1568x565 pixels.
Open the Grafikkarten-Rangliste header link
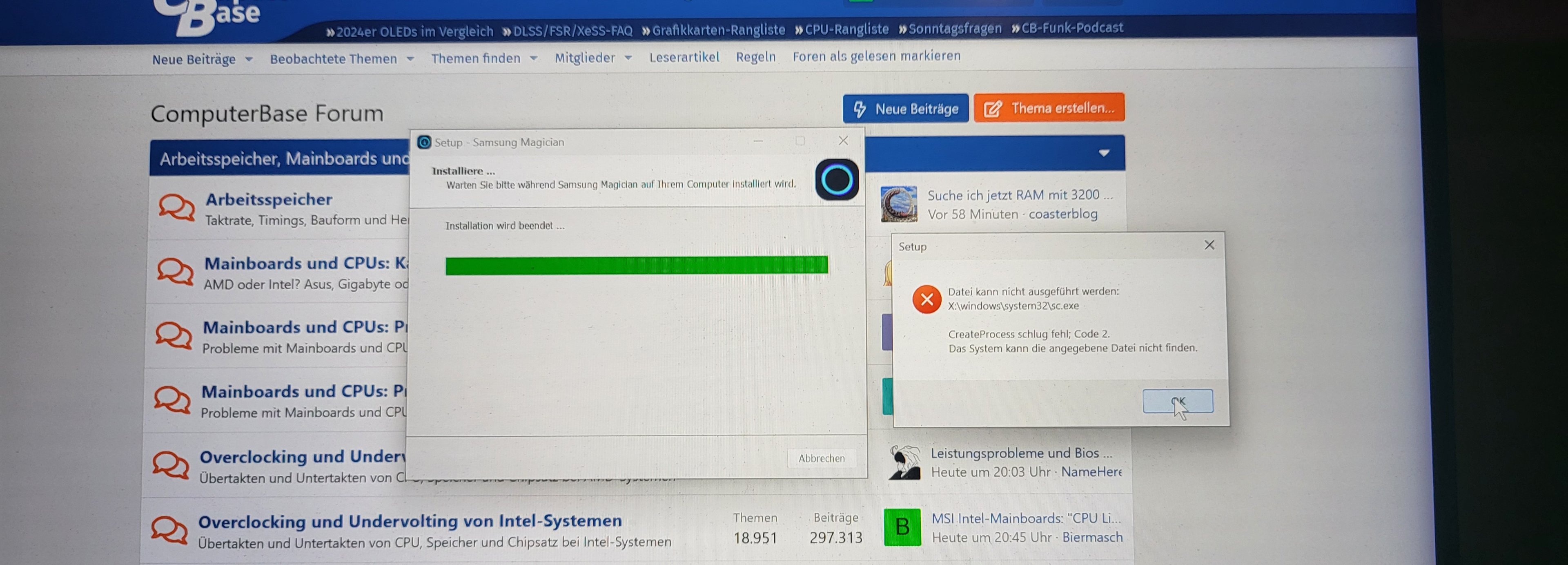718,30
